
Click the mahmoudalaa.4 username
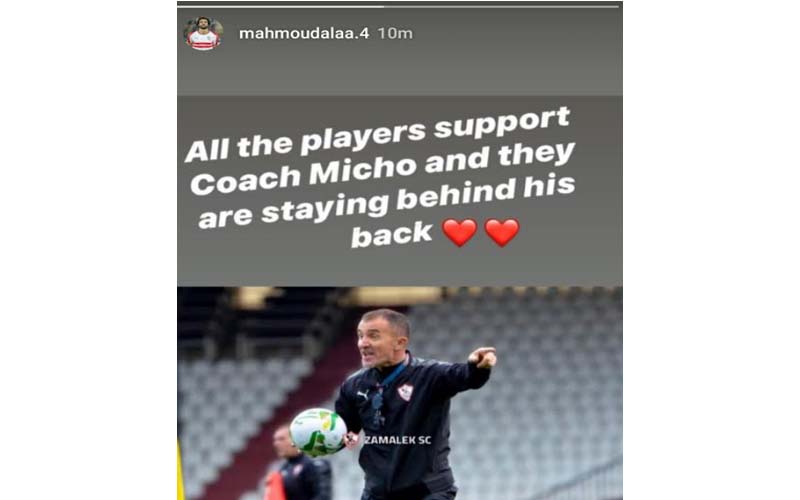(x=304, y=34)
